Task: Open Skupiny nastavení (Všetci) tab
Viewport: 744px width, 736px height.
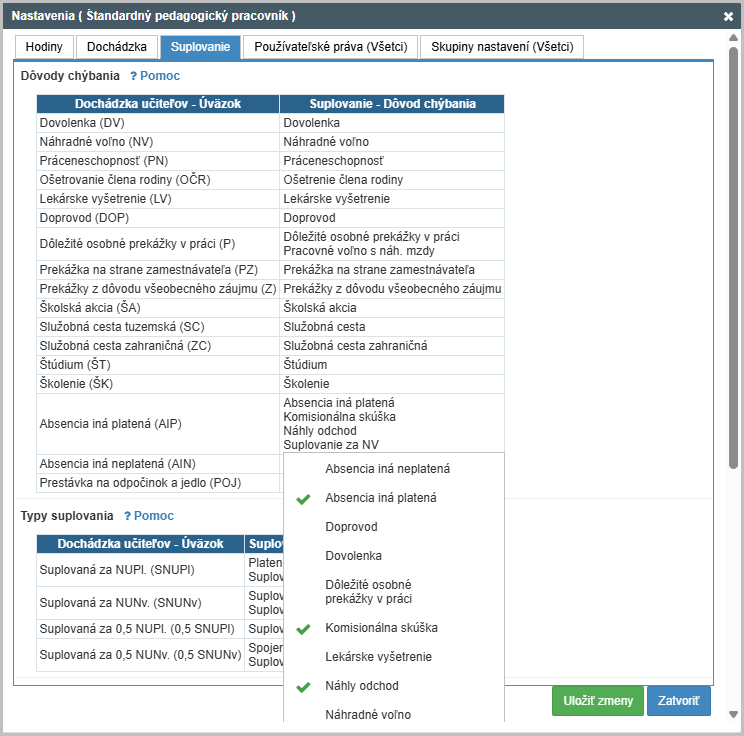Action: (x=502, y=47)
